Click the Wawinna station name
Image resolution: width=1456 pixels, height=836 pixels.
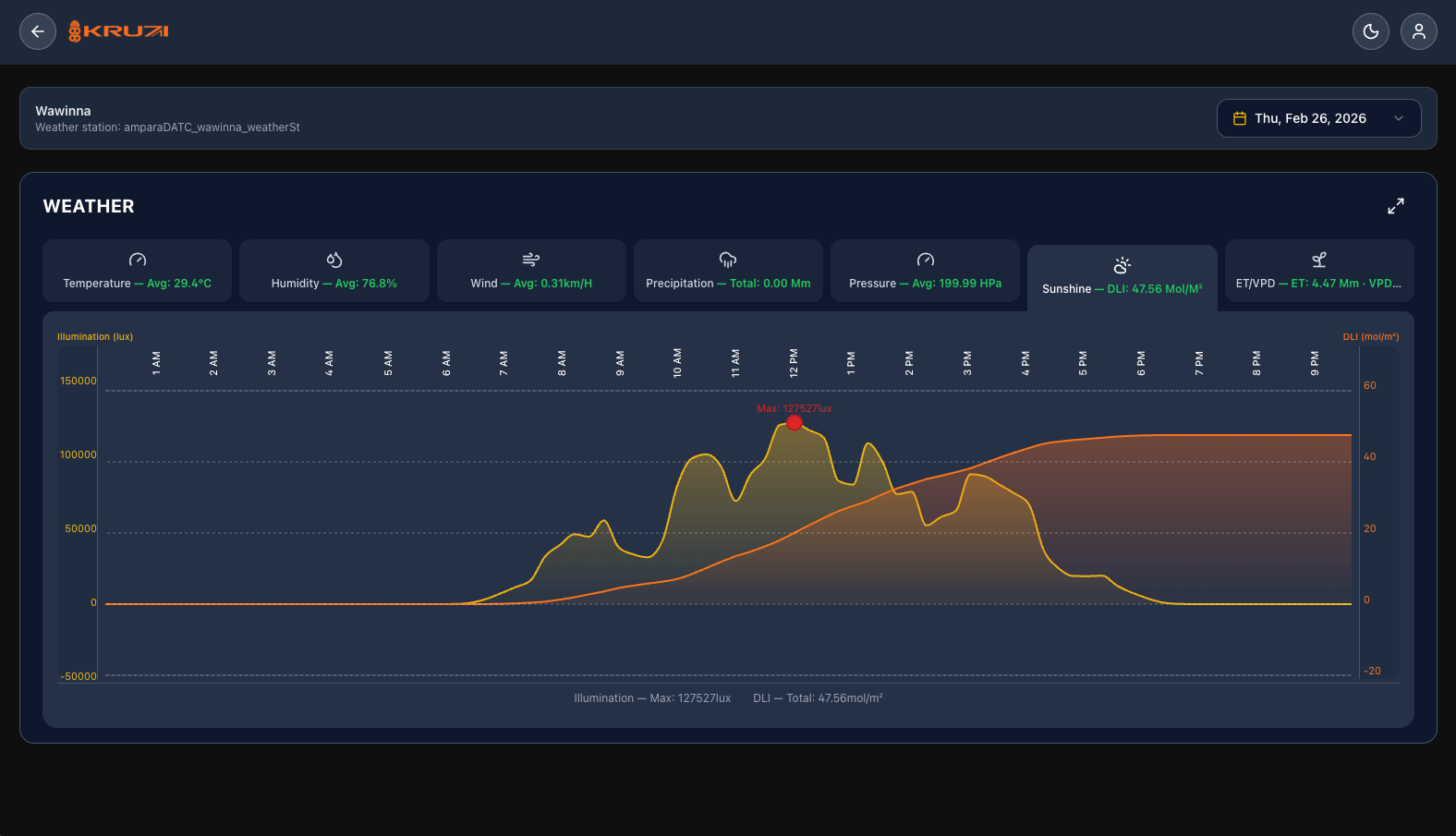pyautogui.click(x=63, y=111)
